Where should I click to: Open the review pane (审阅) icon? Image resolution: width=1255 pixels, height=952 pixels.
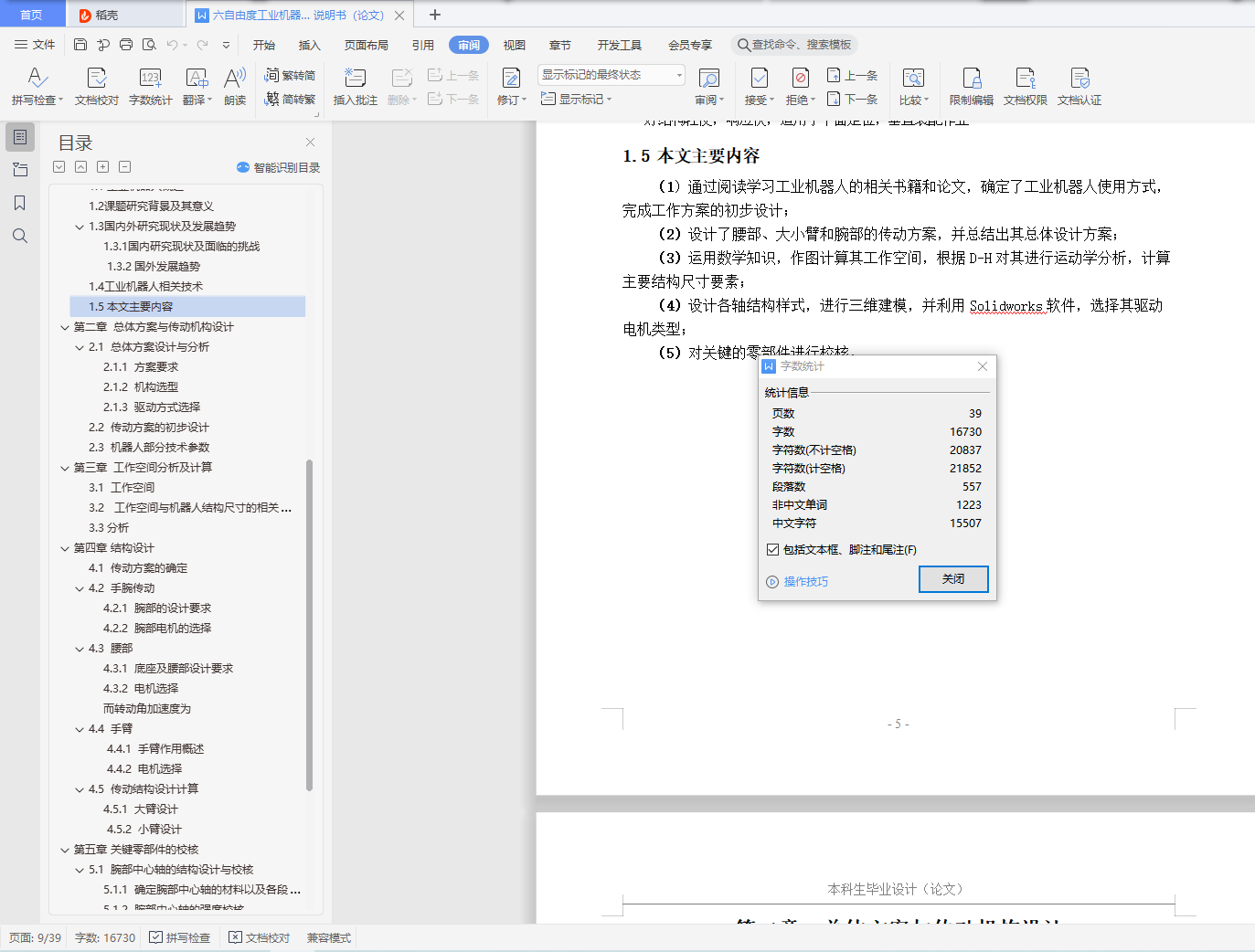(x=708, y=79)
